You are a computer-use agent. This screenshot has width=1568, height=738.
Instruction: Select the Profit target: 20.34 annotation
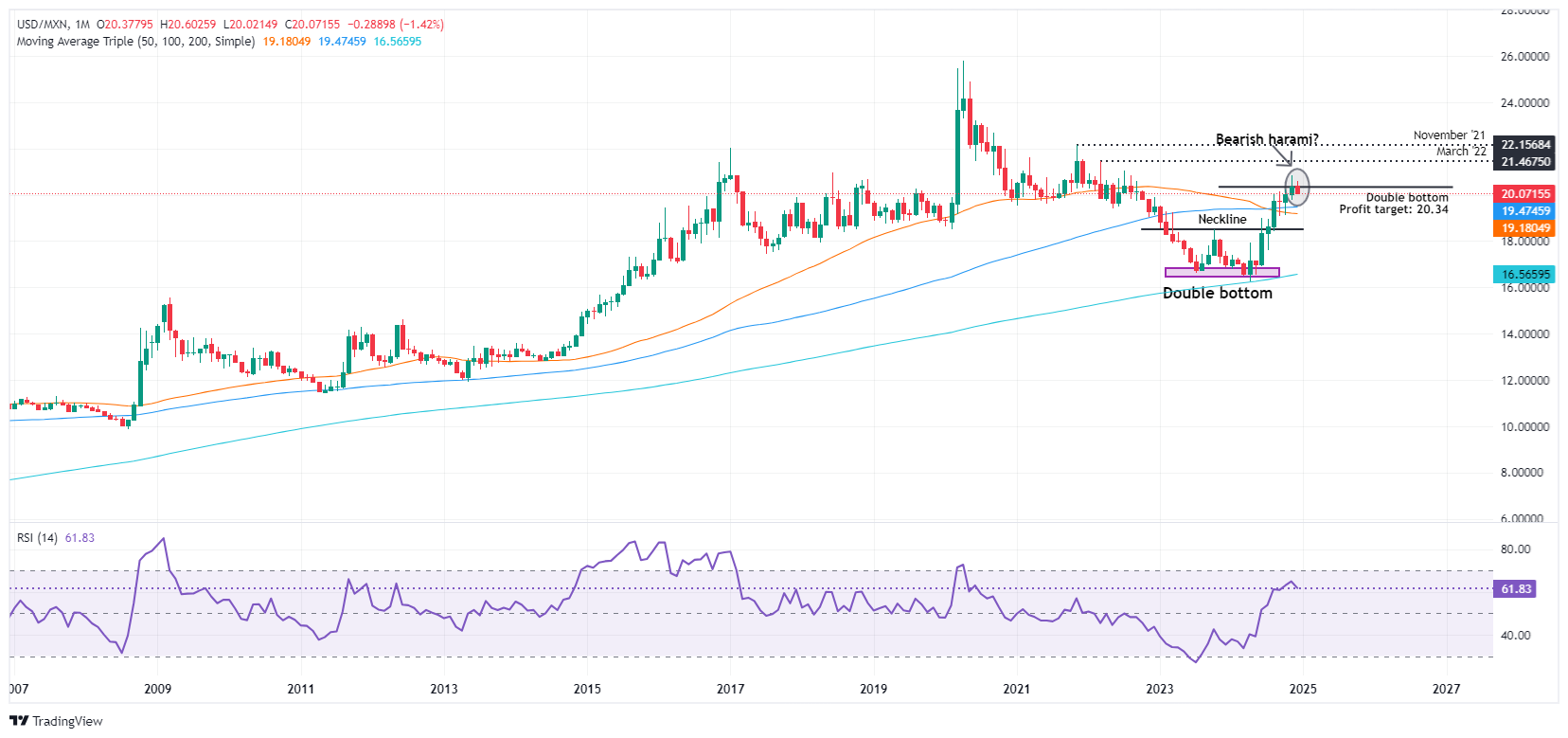click(1393, 209)
